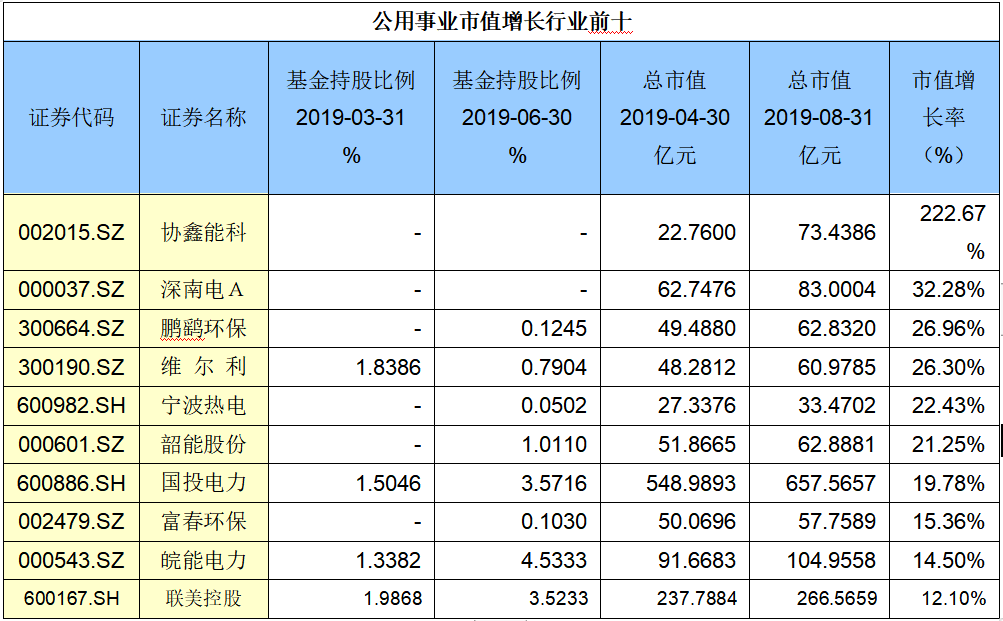The image size is (1003, 621).
Task: Select code cell 000543.SZ
Action: point(72,560)
